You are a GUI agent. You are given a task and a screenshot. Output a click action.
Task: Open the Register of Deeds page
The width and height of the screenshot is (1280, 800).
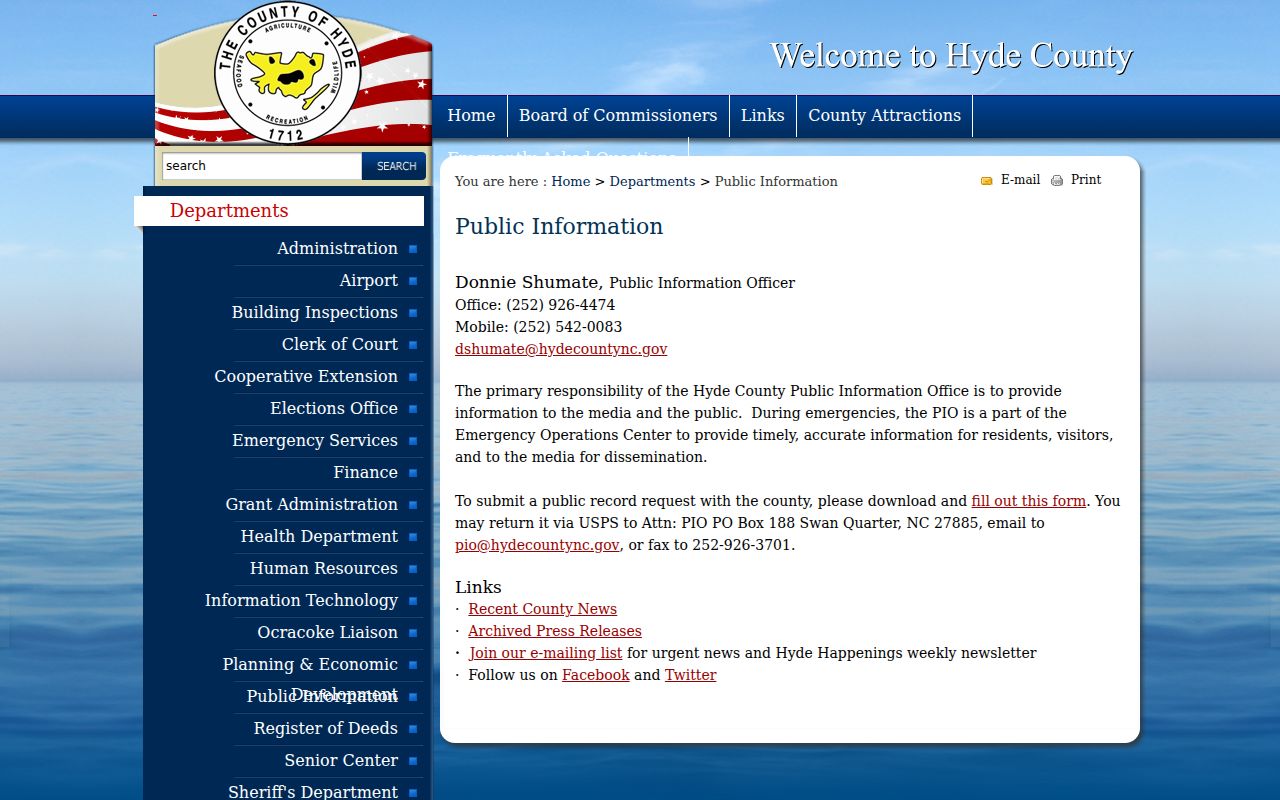pos(326,728)
